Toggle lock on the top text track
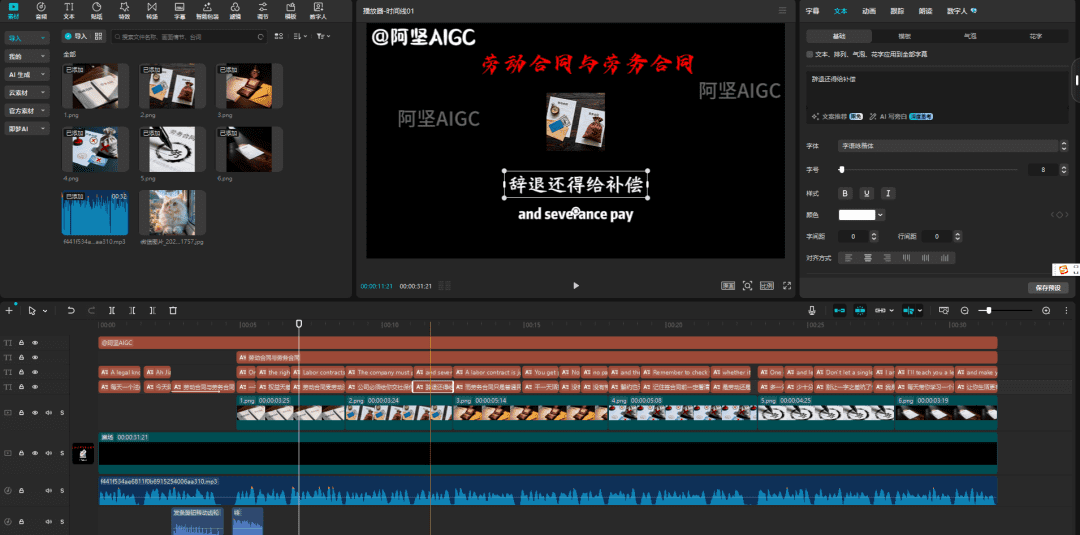 (21, 343)
